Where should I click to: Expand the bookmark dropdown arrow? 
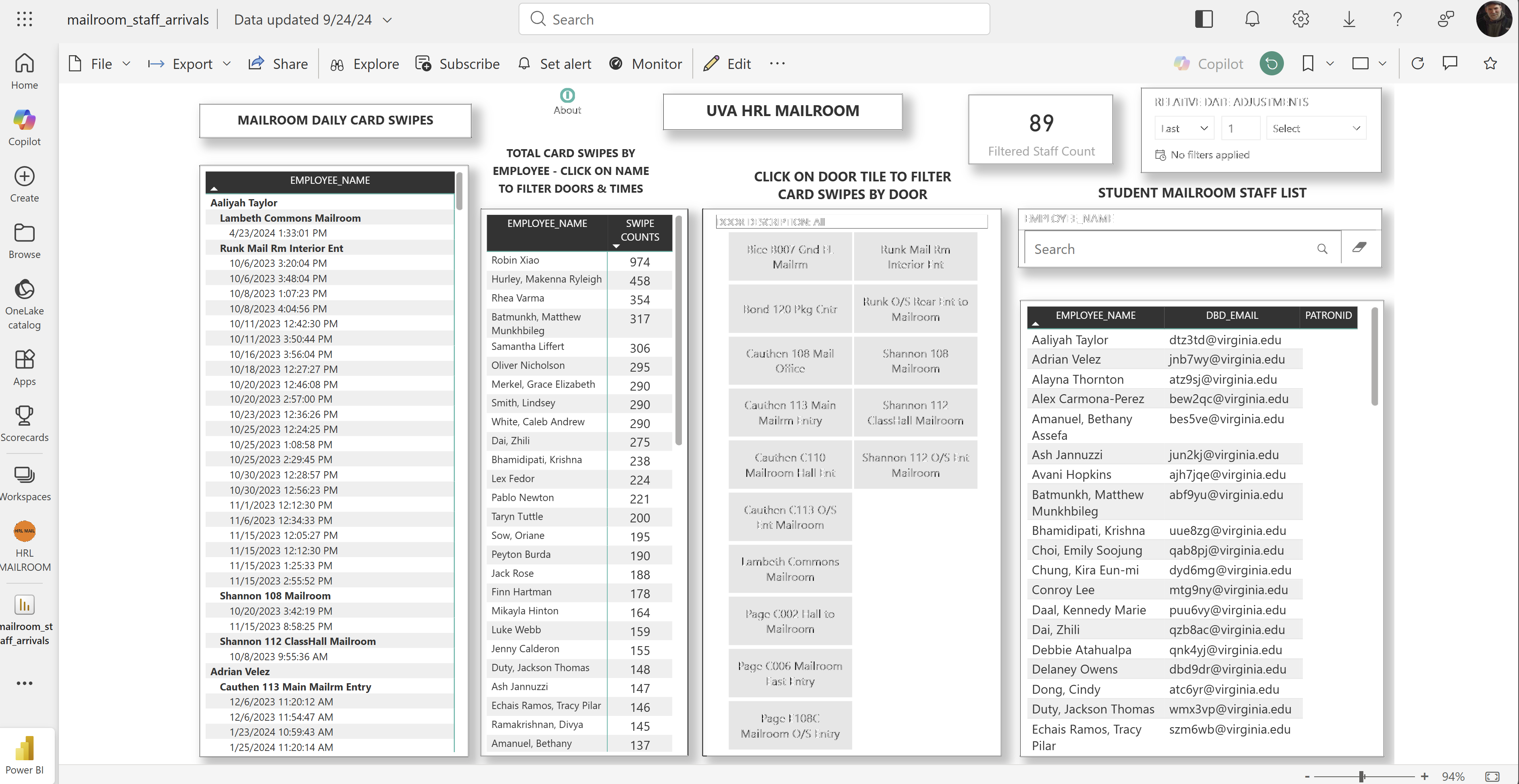[1330, 64]
